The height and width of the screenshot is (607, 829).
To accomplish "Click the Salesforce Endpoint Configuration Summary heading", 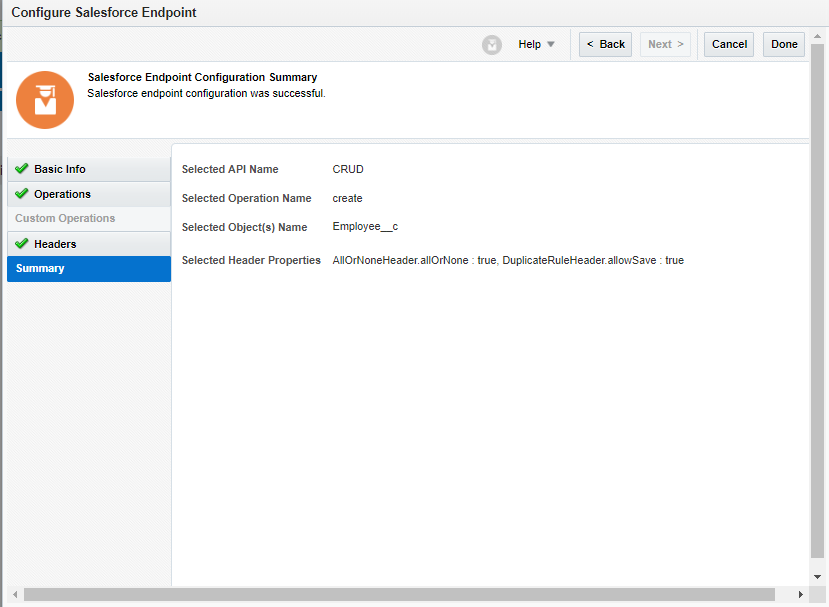I will pos(202,77).
